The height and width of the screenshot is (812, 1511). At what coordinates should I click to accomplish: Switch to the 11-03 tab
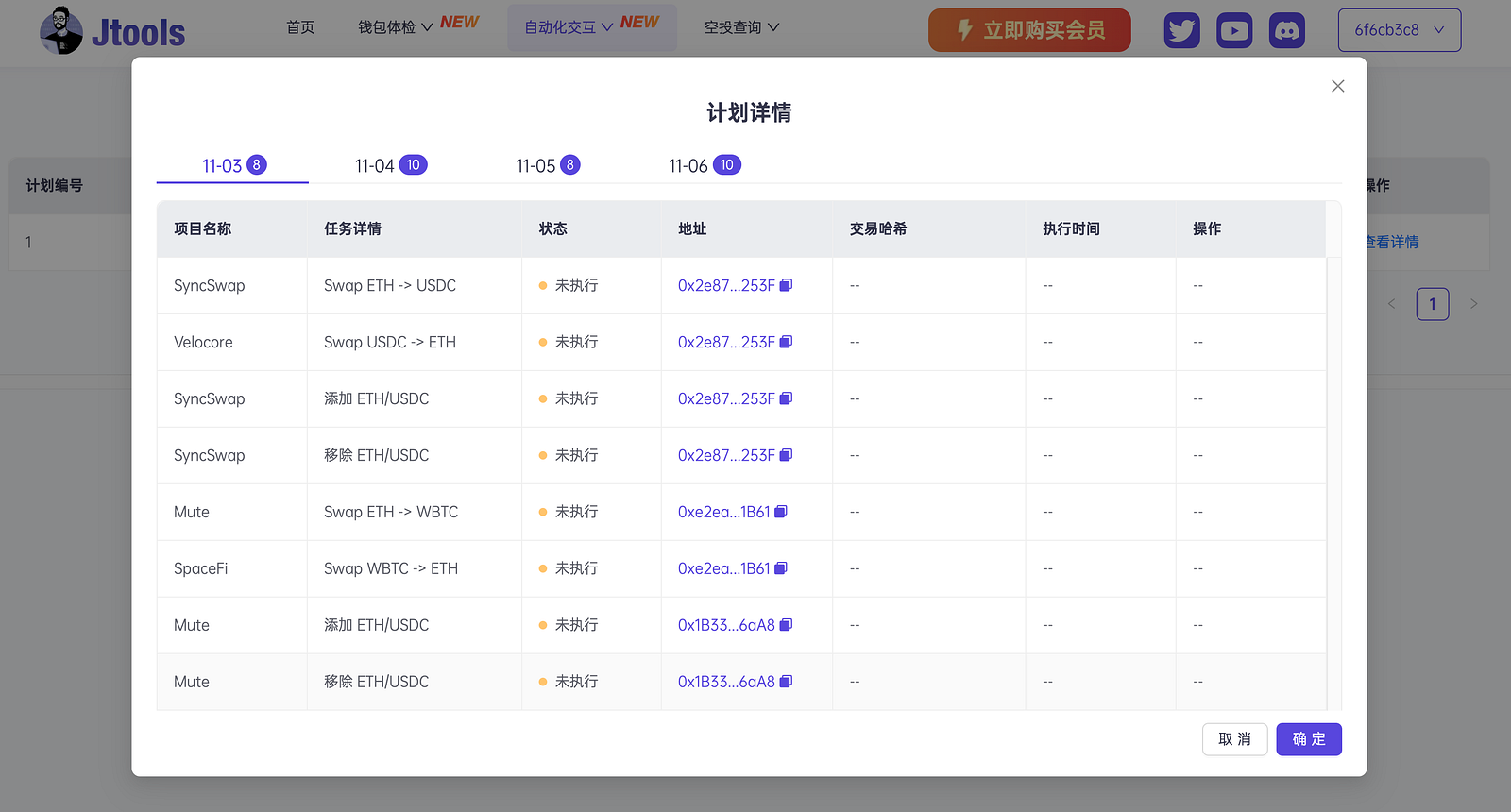(233, 165)
